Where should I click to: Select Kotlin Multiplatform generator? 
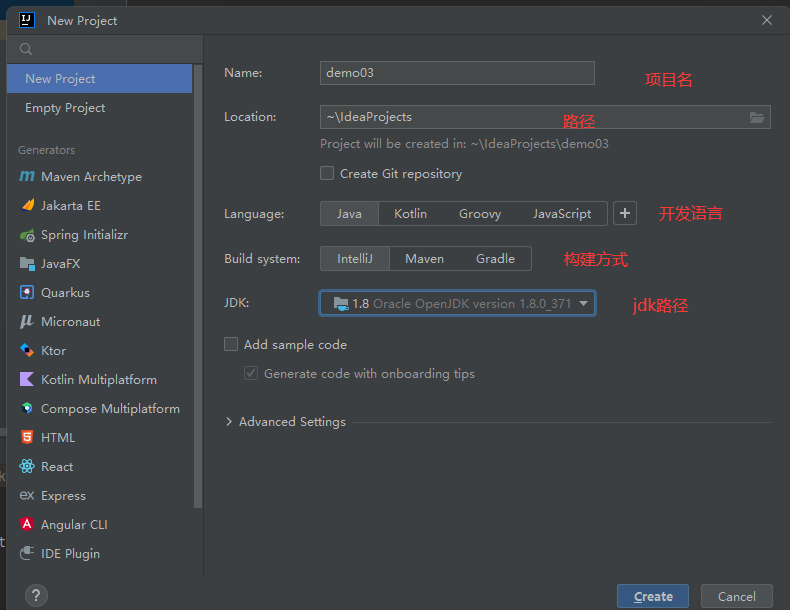(x=99, y=379)
